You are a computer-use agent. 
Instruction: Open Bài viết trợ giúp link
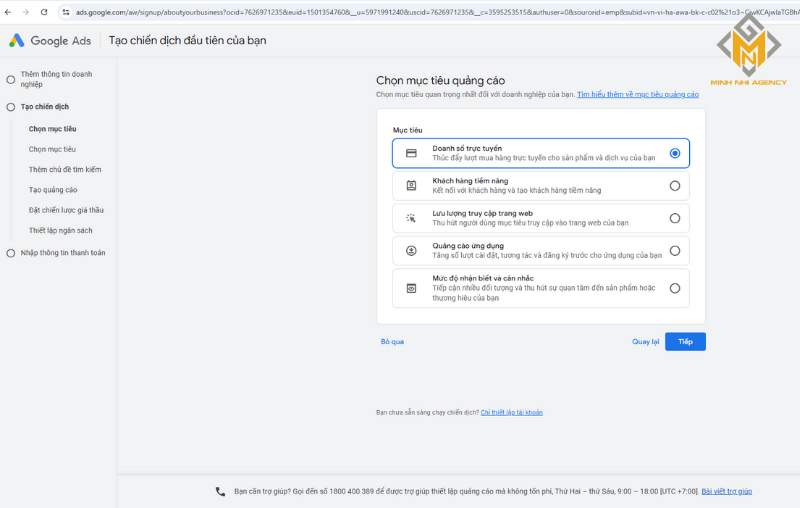coord(727,492)
